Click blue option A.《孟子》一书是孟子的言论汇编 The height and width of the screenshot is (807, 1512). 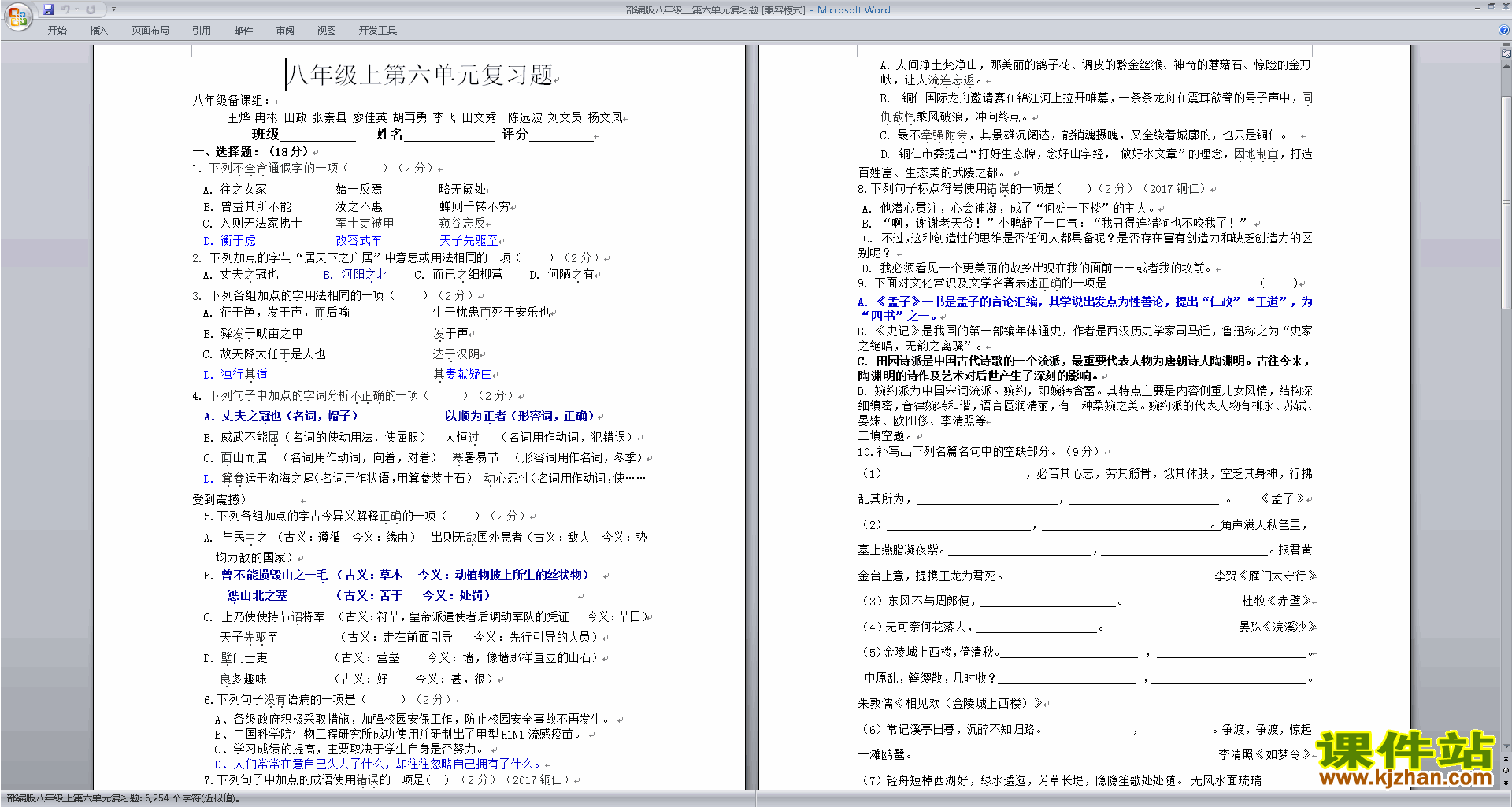[x=1084, y=309]
